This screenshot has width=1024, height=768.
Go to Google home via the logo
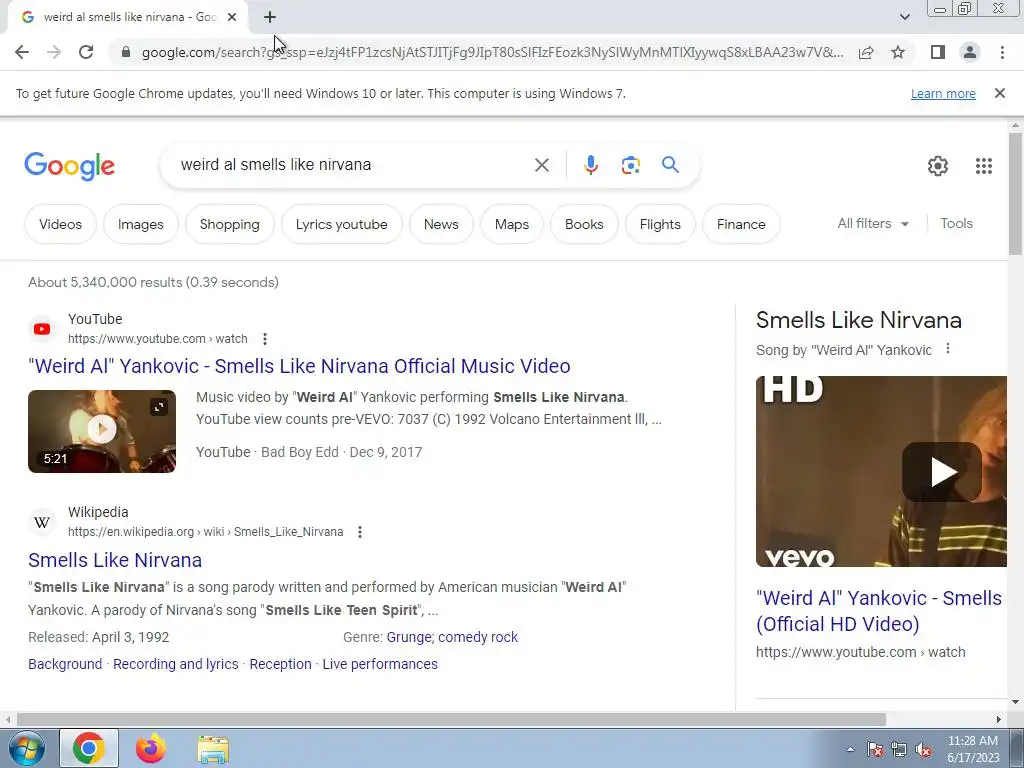point(69,166)
